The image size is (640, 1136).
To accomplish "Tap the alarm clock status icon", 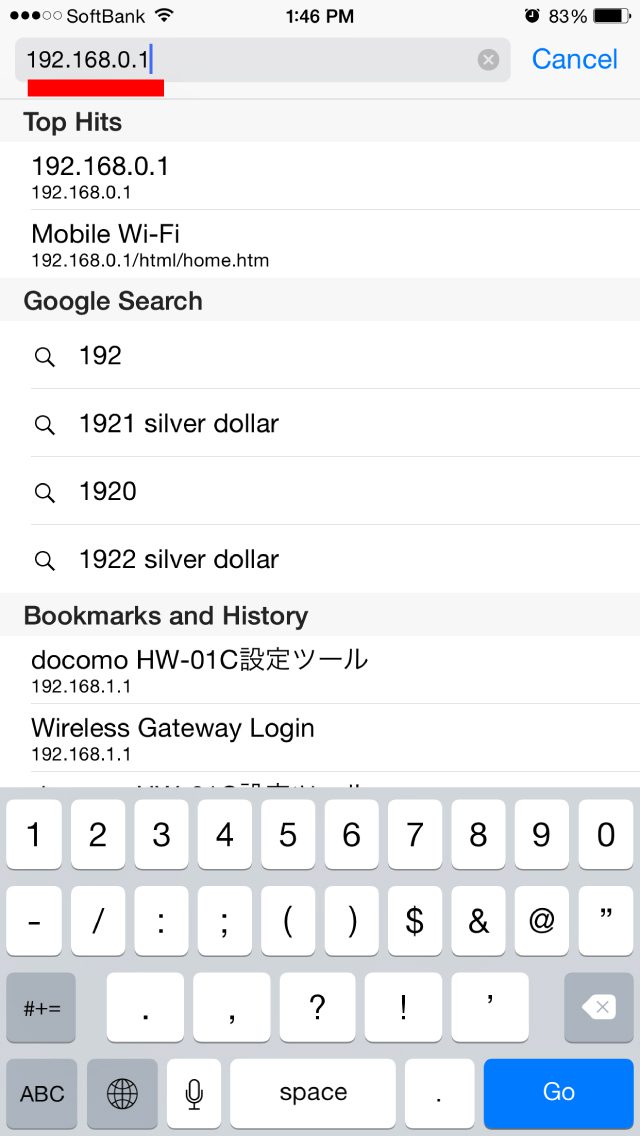I will click(x=532, y=16).
